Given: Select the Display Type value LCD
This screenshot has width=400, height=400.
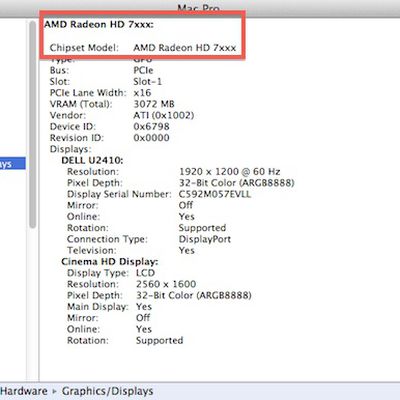Looking at the screenshot, I should click(x=145, y=273).
